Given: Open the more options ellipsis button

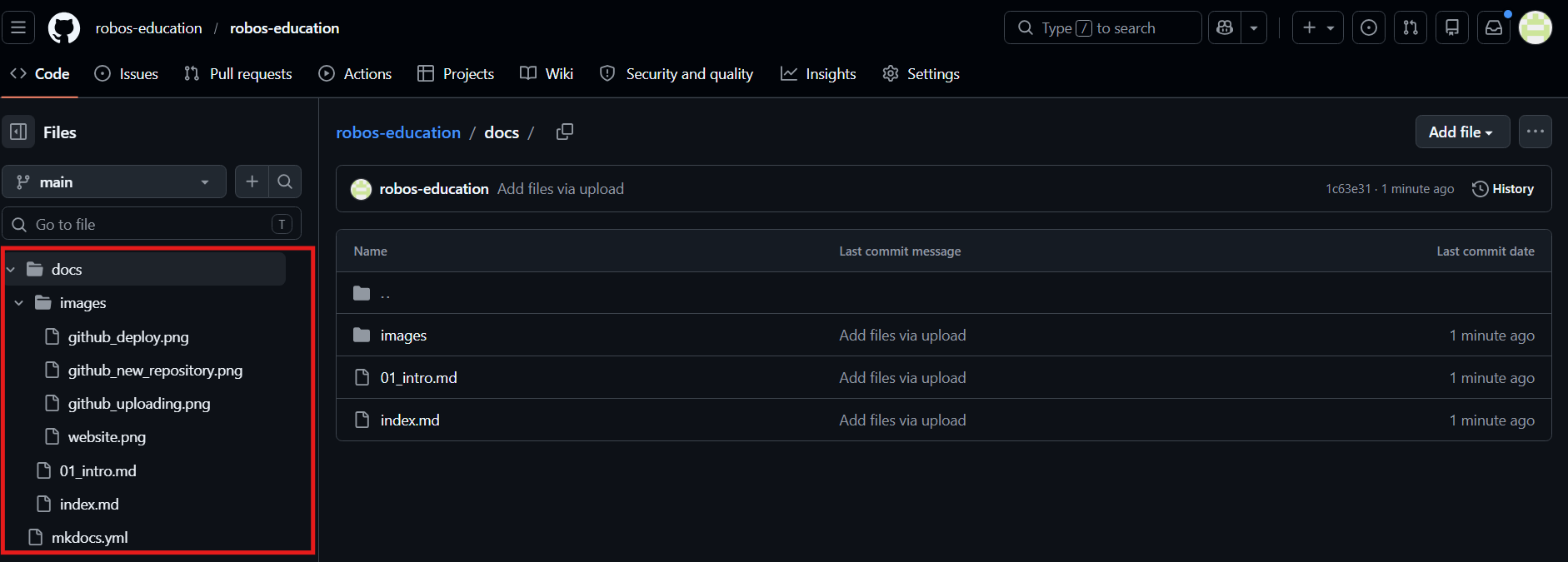Looking at the screenshot, I should pyautogui.click(x=1535, y=132).
